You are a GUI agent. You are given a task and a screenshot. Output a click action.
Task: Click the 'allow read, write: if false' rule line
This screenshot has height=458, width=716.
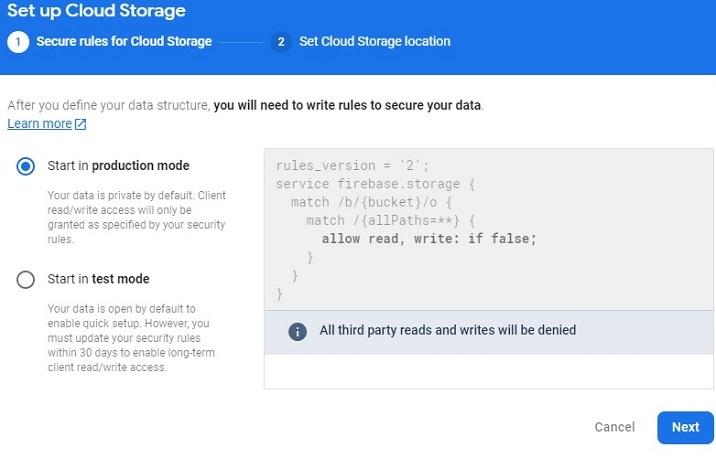429,238
